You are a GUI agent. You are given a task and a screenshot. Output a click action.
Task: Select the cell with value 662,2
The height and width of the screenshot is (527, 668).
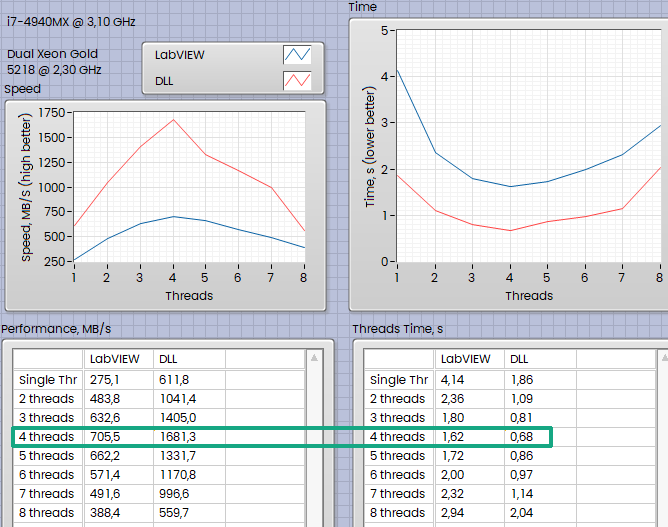pos(118,456)
